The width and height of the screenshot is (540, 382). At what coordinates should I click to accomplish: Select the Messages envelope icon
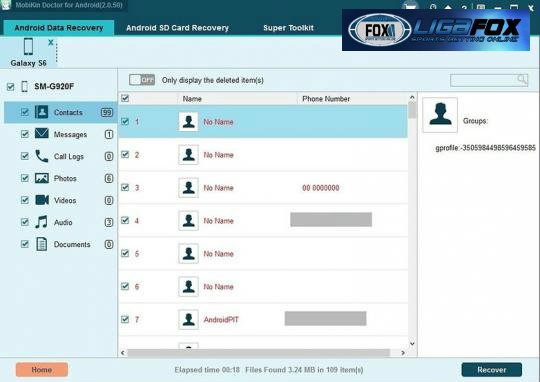(42, 134)
